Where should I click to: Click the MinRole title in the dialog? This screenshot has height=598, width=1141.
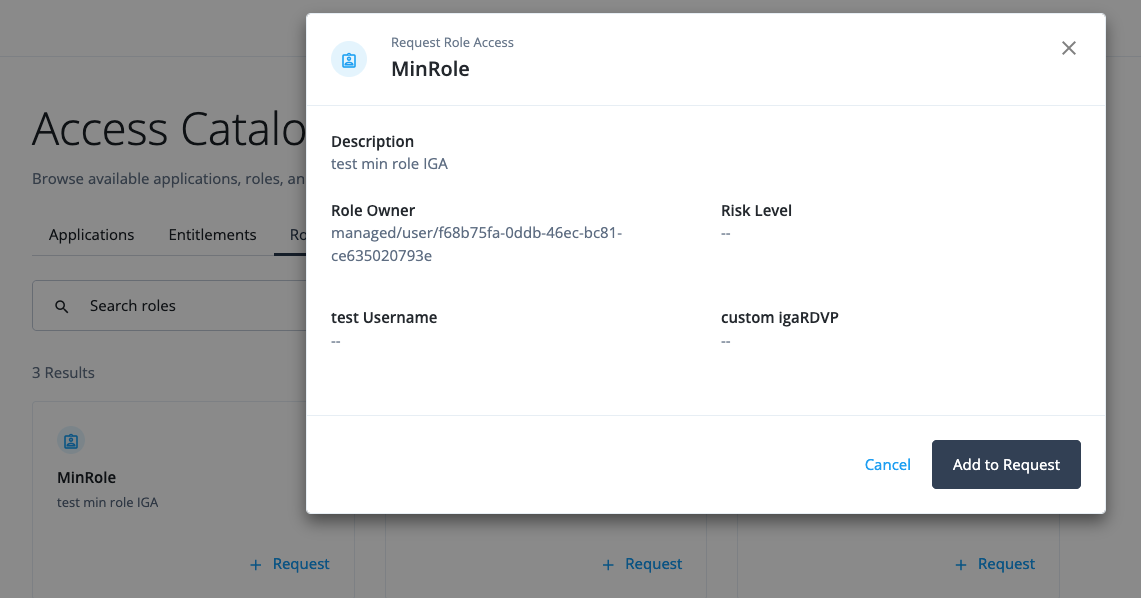(430, 69)
